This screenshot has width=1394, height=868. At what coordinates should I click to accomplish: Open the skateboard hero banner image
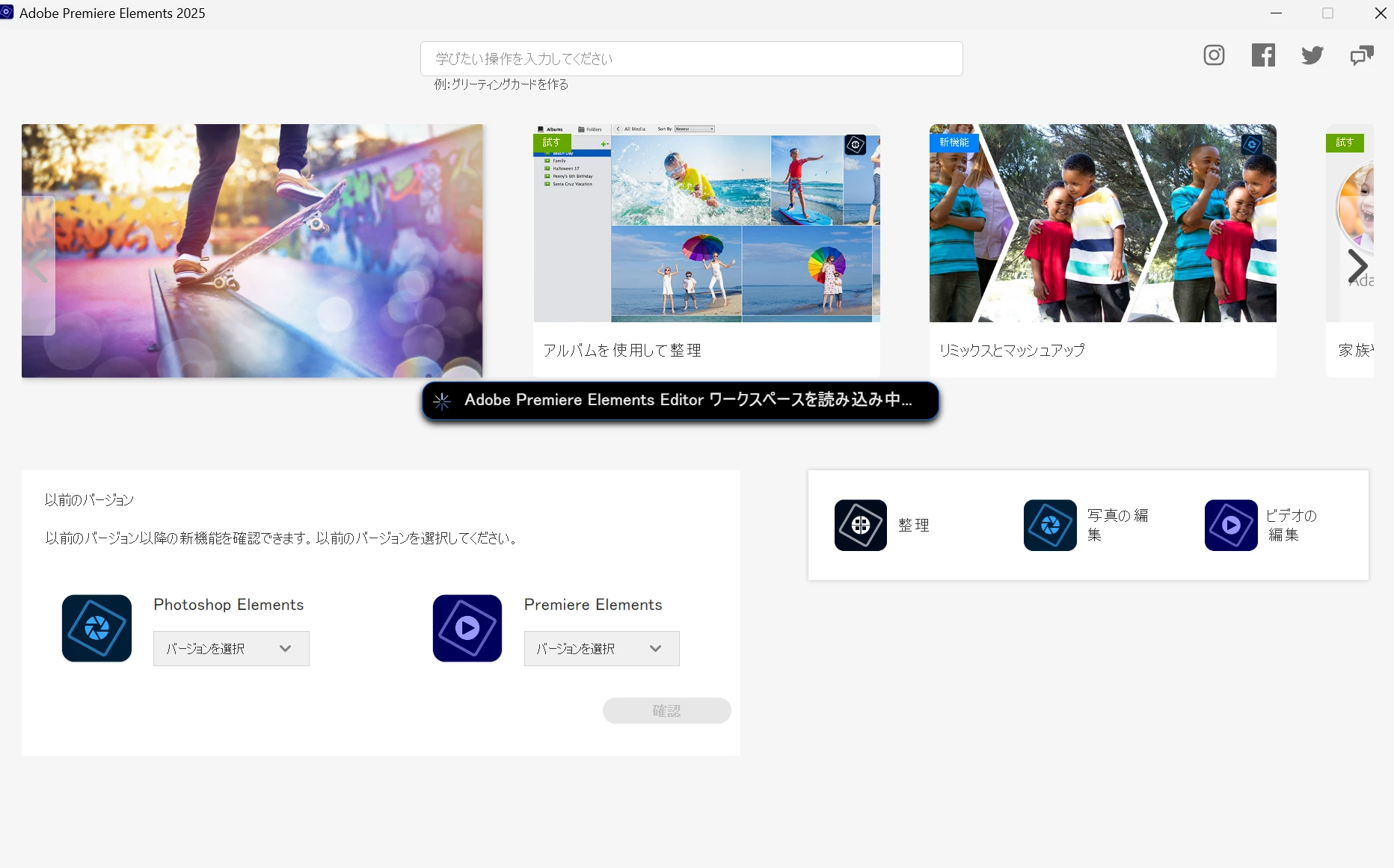pos(252,250)
